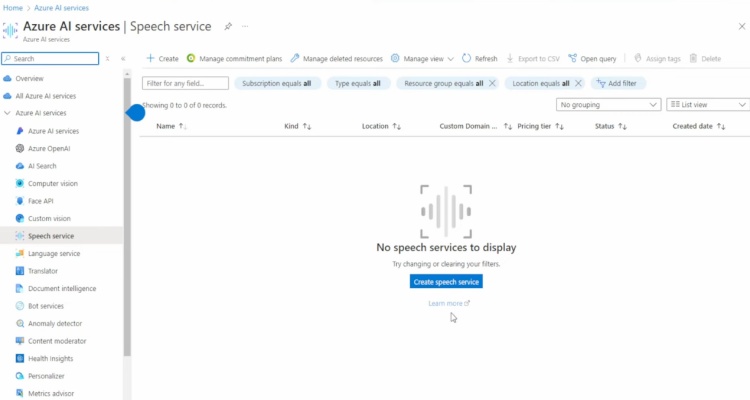Pin the Speech service page

coord(228,27)
